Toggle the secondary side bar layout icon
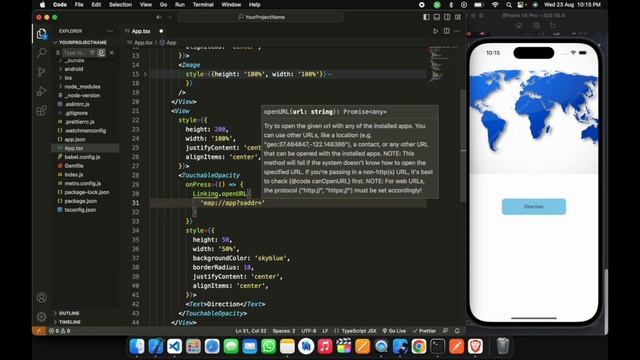Screen dimensions: 640x360 click(447, 17)
